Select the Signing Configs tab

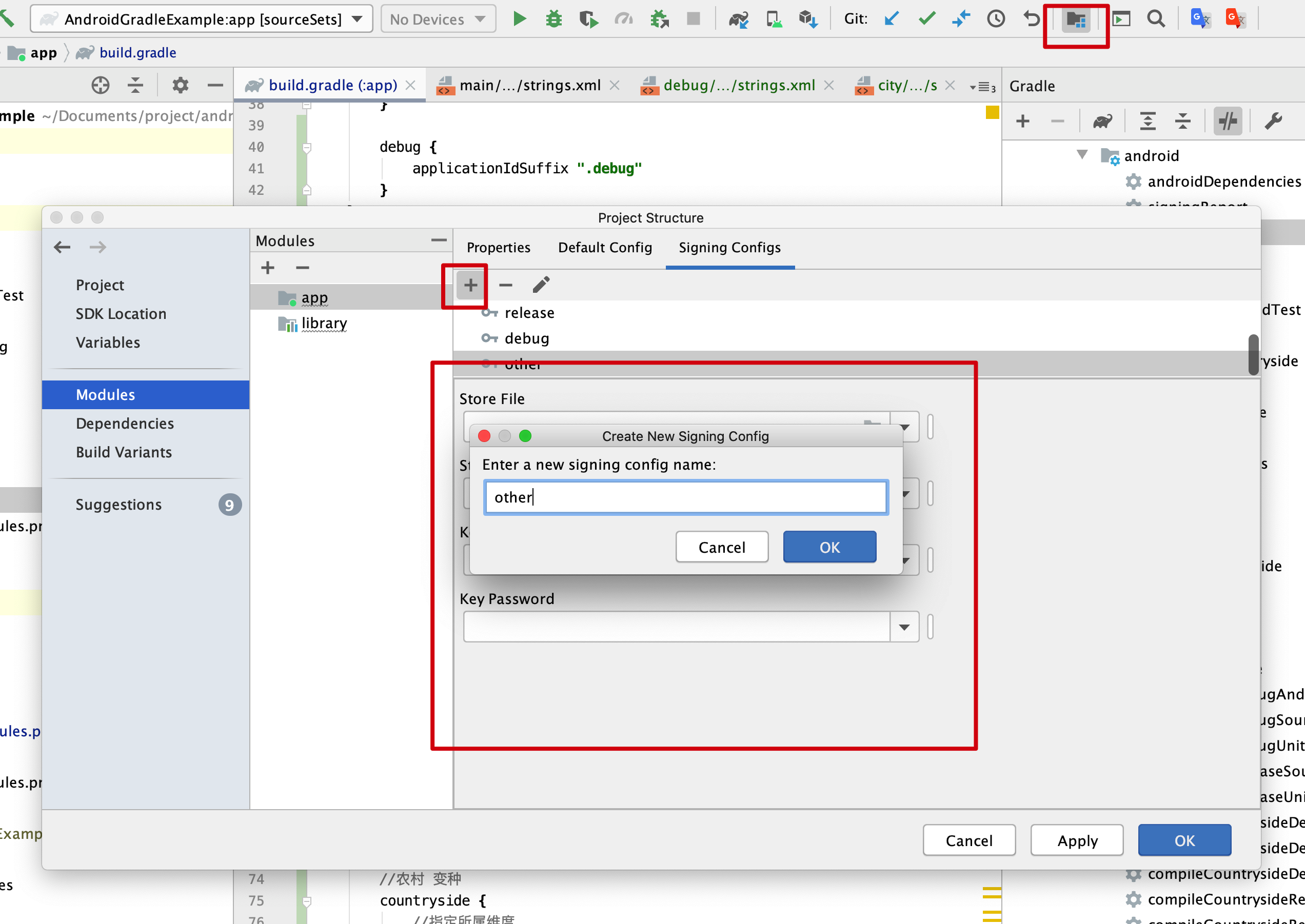pyautogui.click(x=729, y=248)
